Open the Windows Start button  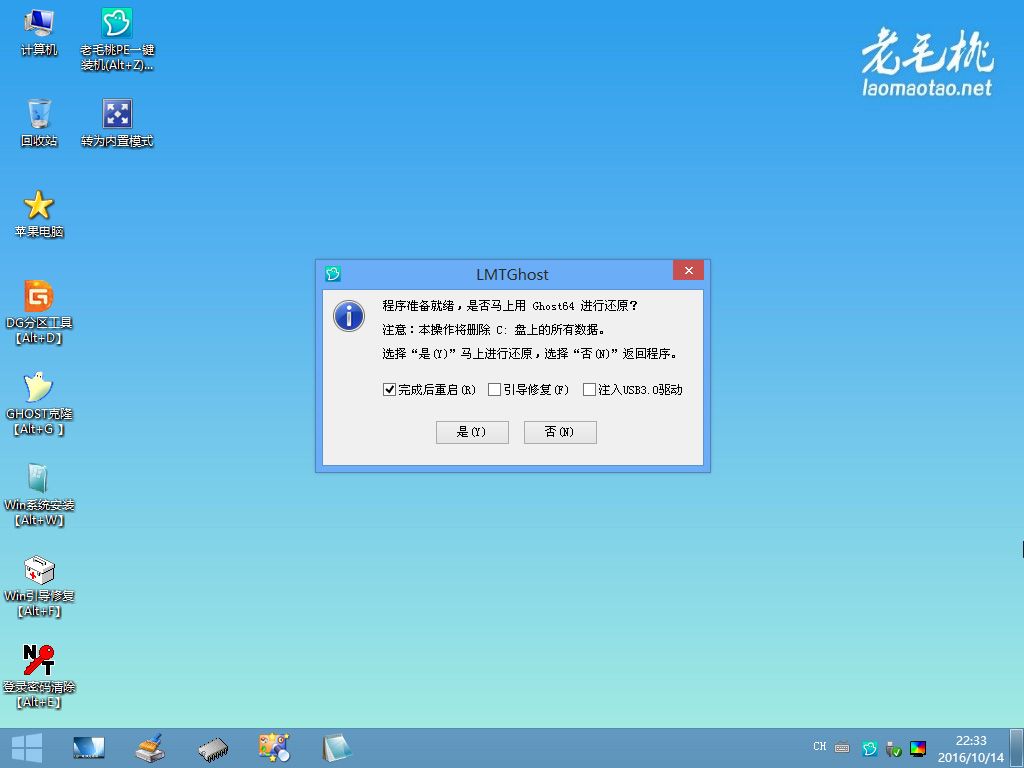tap(27, 747)
